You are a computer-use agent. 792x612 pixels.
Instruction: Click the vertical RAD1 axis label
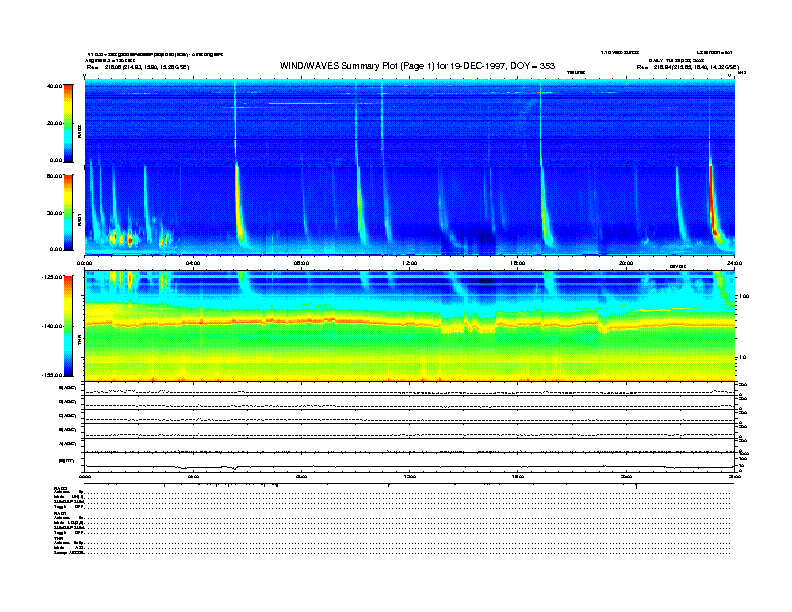pos(79,219)
